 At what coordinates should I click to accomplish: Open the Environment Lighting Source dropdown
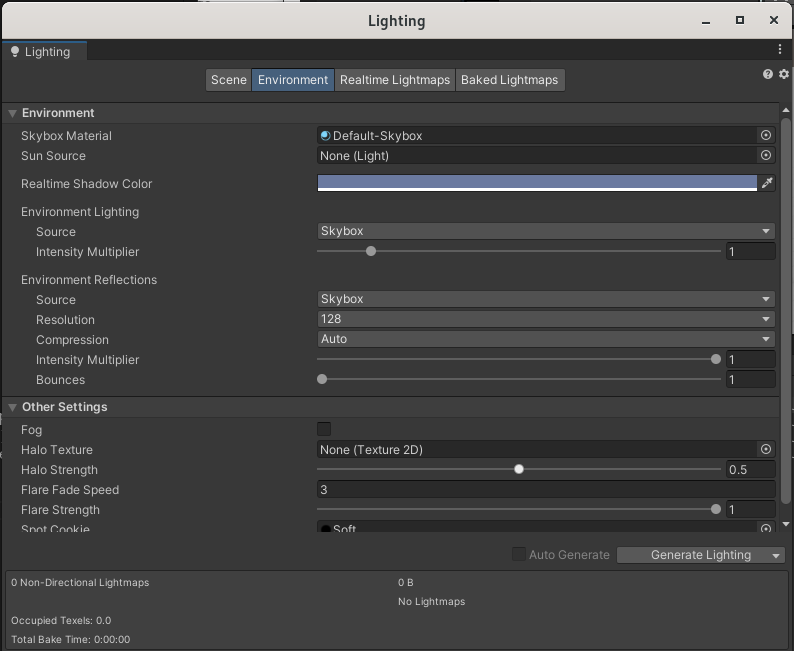tap(546, 231)
